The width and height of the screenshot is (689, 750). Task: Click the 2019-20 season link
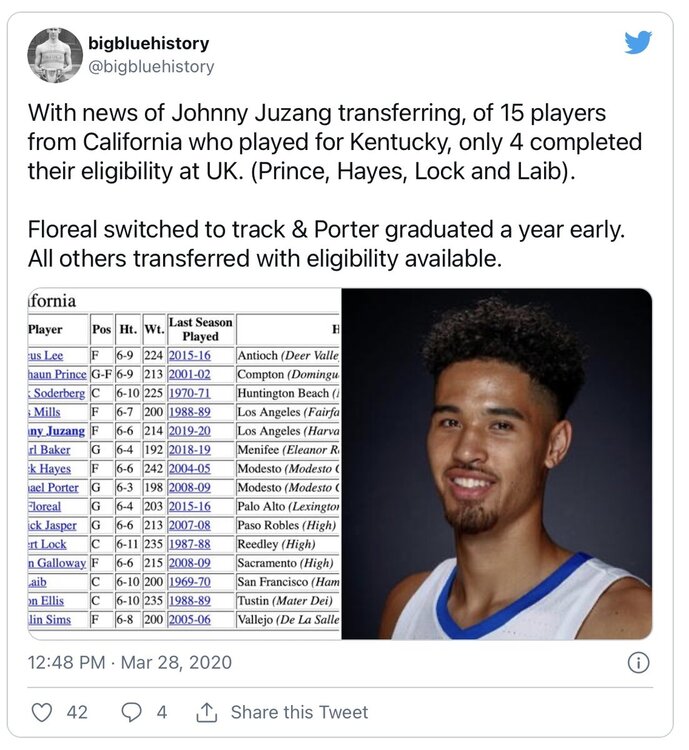click(x=189, y=431)
